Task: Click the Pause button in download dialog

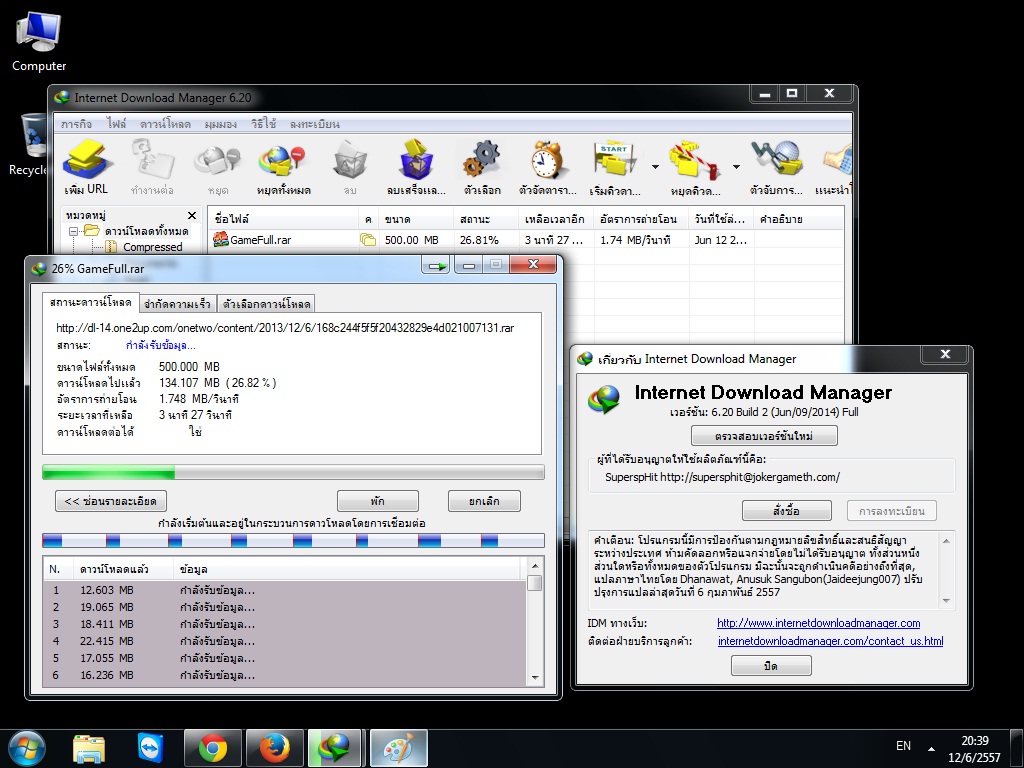Action: coord(377,501)
